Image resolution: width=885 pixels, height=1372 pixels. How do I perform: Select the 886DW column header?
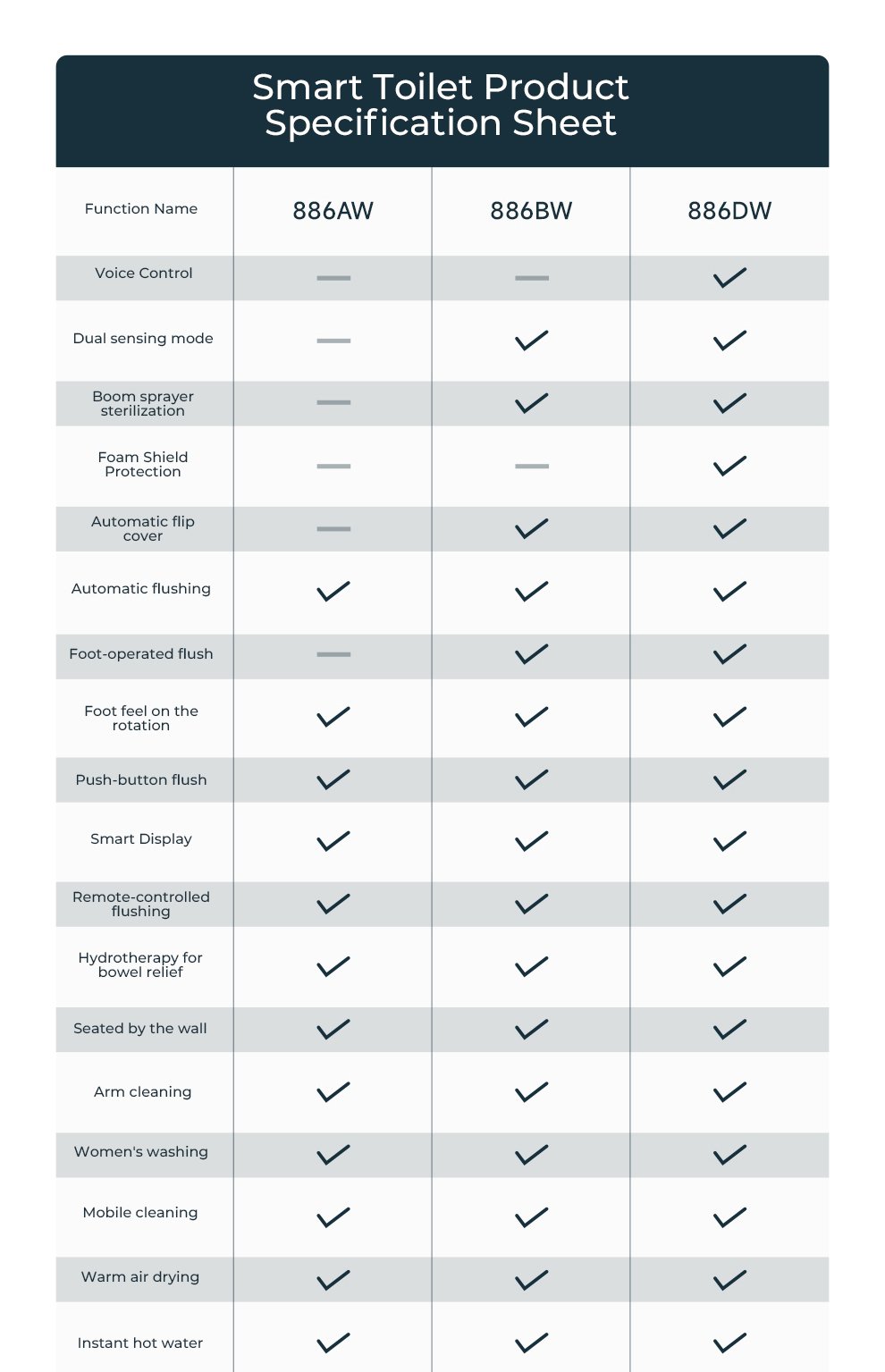(x=729, y=211)
